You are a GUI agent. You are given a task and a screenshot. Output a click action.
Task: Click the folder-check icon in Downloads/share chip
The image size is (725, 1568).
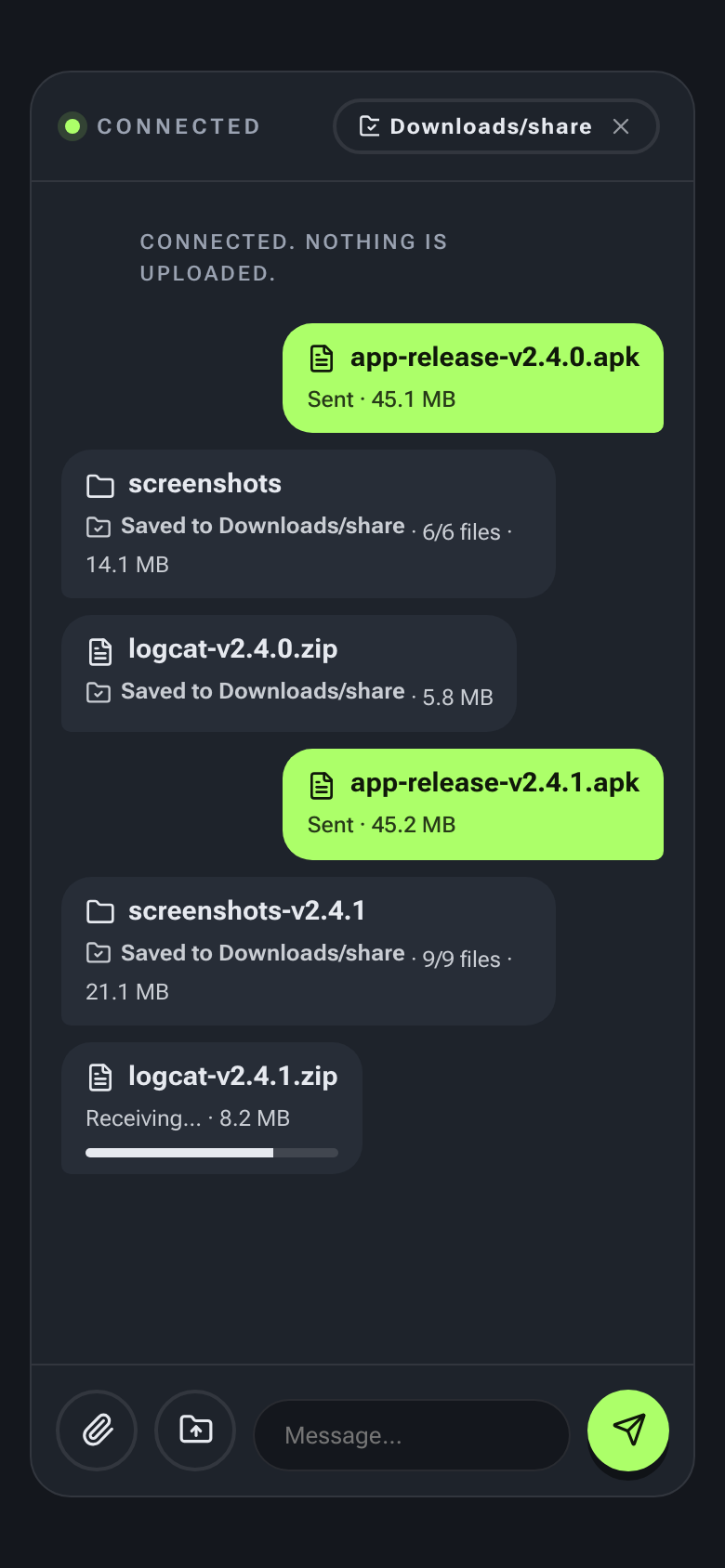(369, 126)
